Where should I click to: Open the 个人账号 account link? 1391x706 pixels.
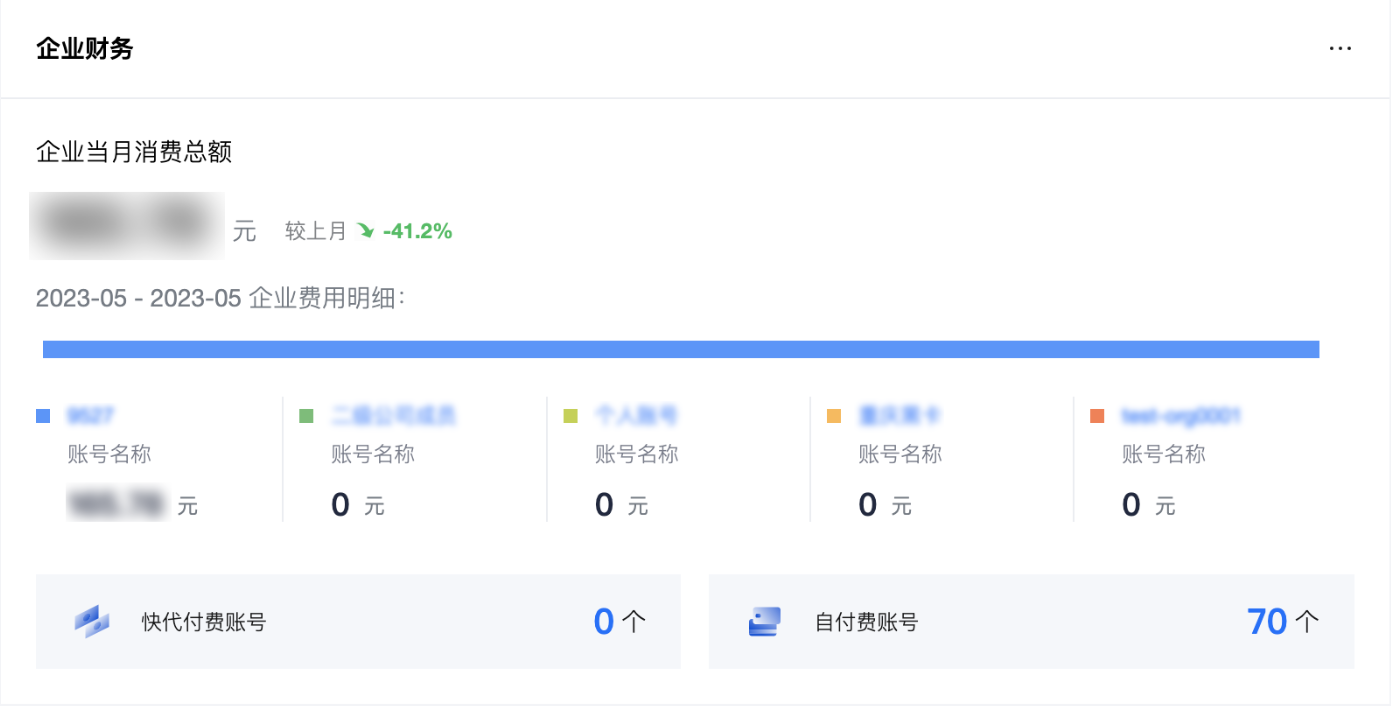point(636,416)
